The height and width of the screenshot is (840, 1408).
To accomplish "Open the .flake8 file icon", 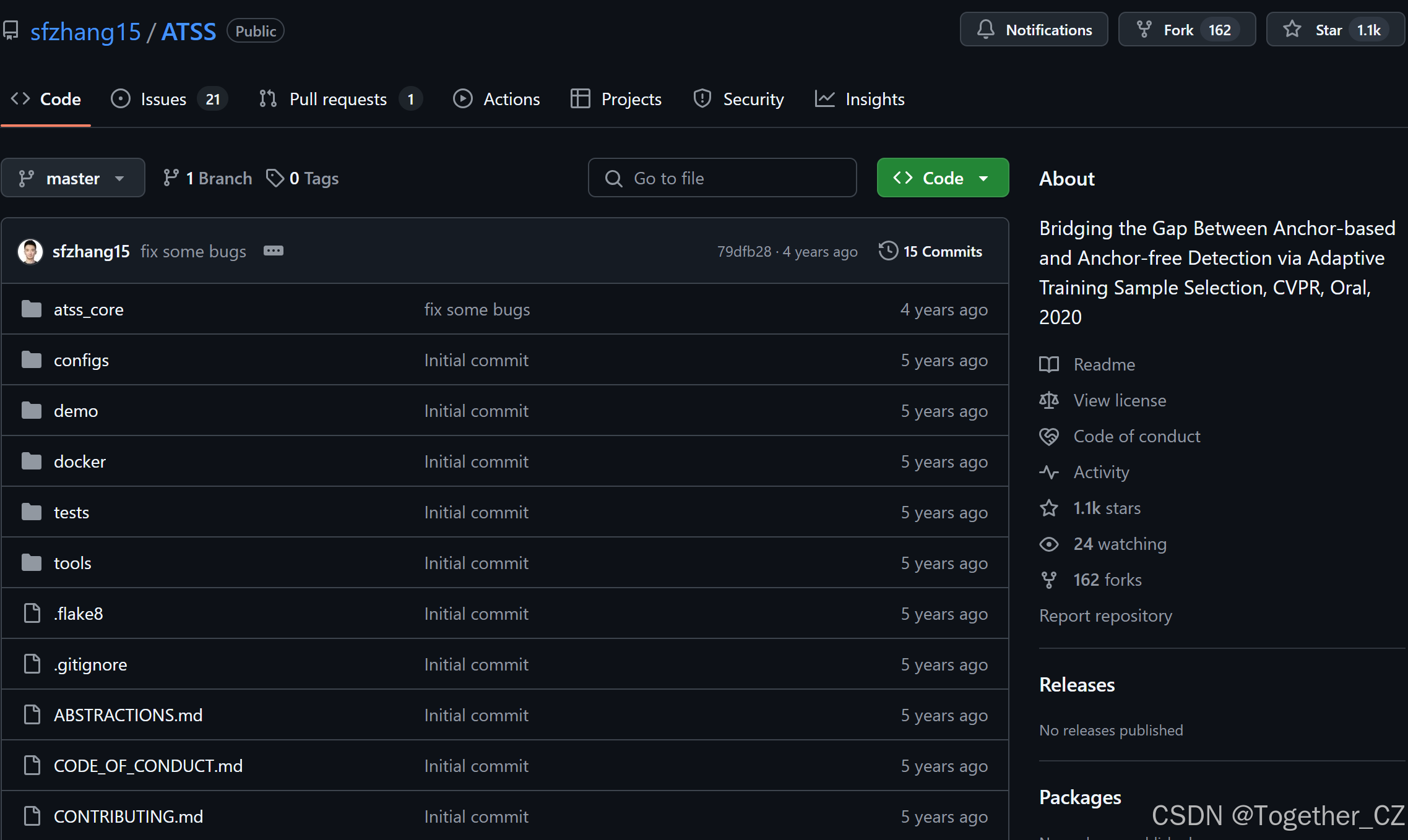I will coord(32,614).
